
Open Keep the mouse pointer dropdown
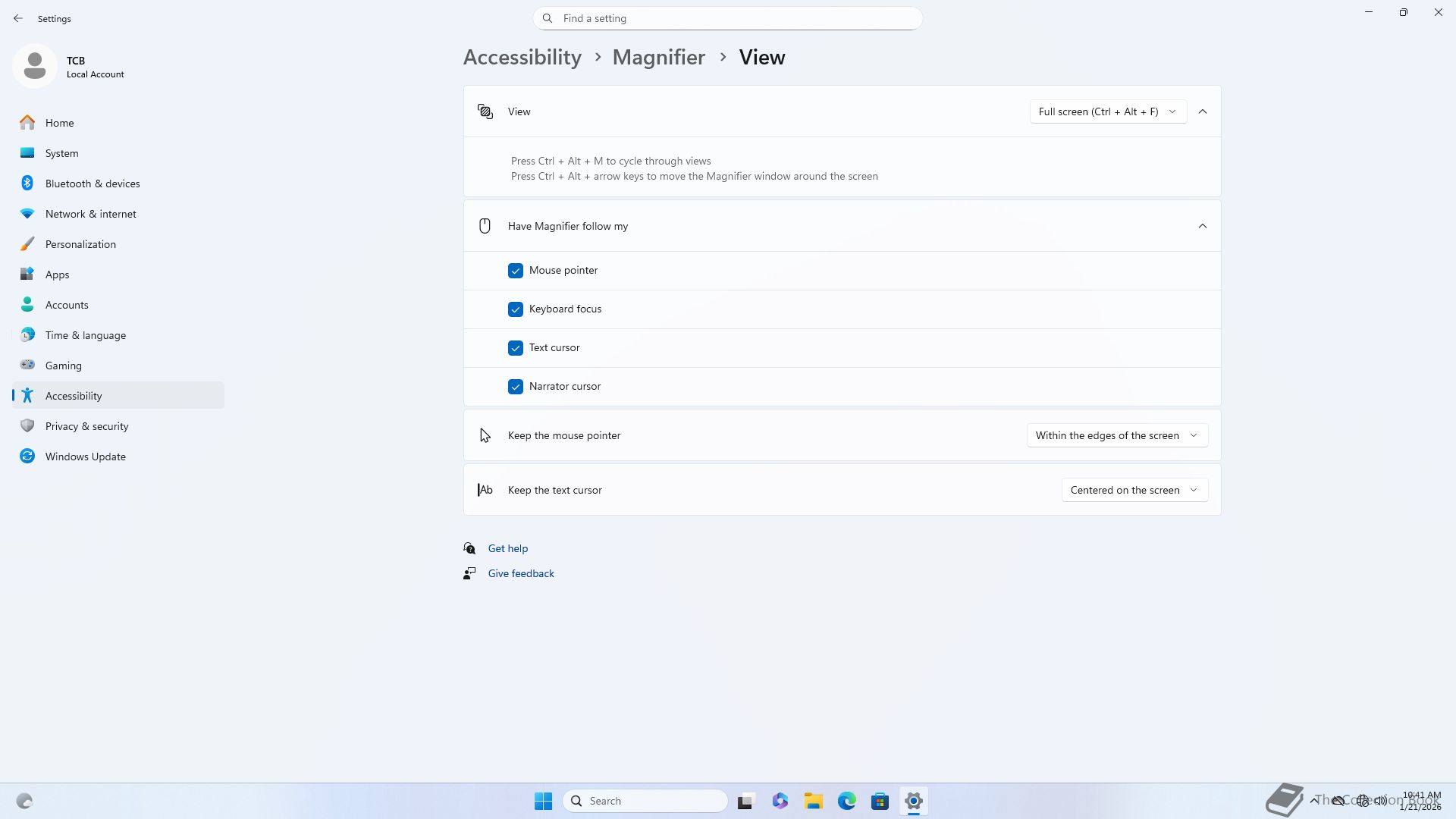point(1116,435)
